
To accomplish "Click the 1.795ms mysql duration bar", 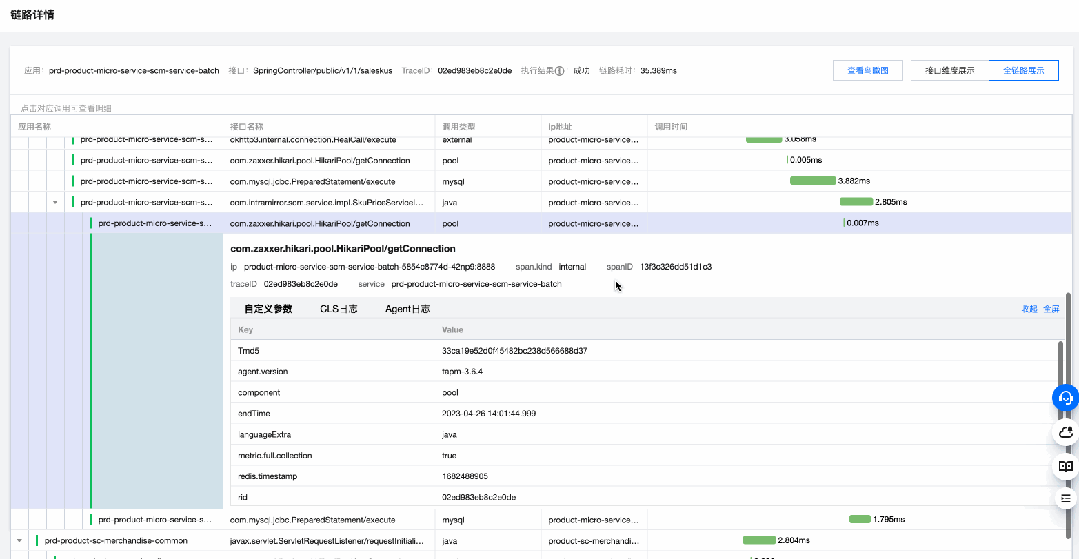I will pyautogui.click(x=859, y=519).
